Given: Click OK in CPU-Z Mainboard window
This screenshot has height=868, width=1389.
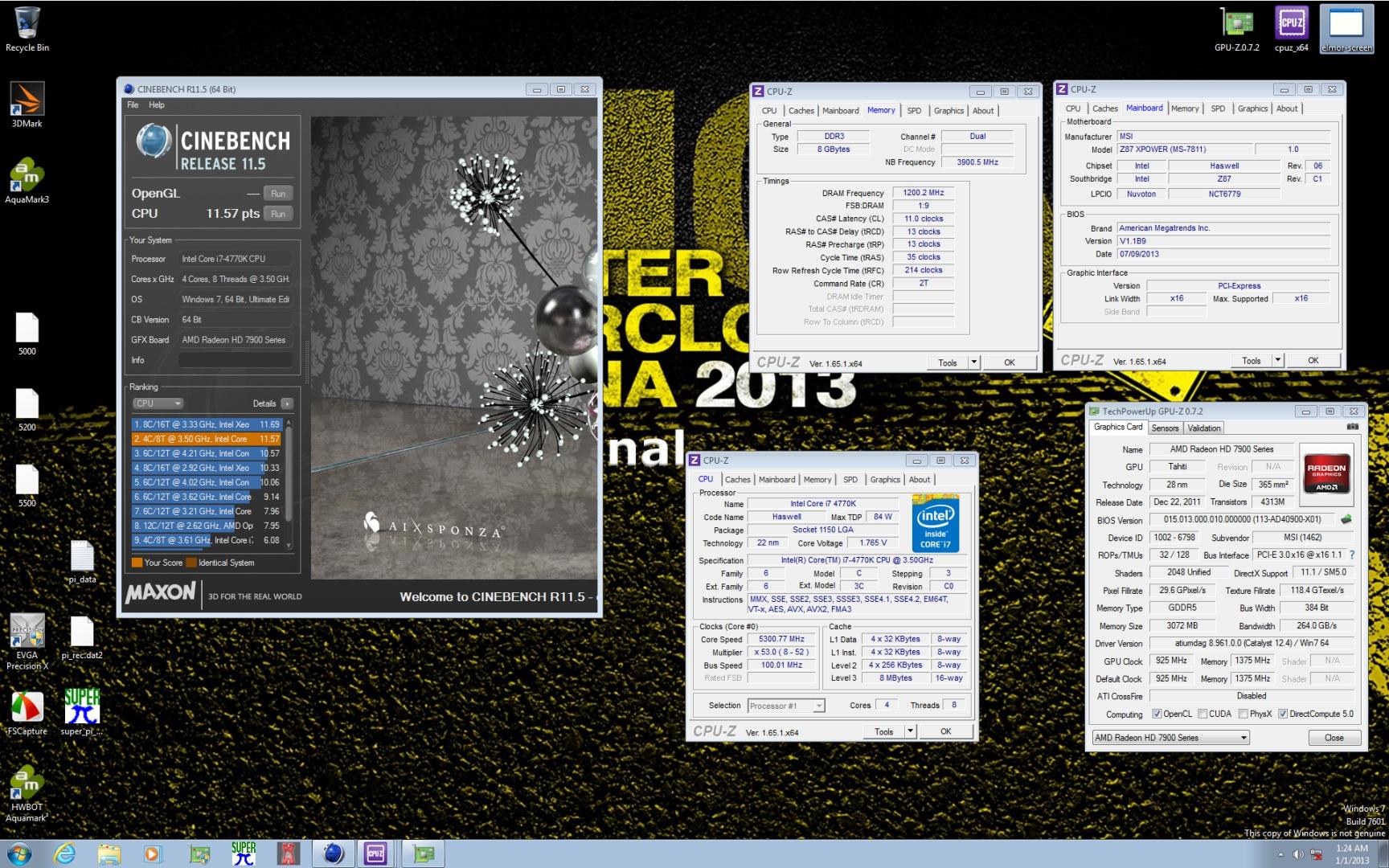Looking at the screenshot, I should [1313, 360].
